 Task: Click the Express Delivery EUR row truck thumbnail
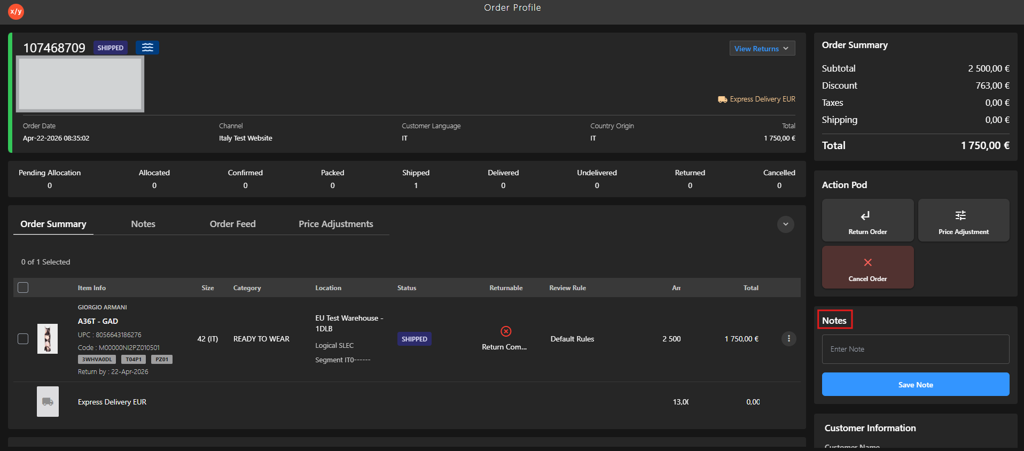[x=48, y=402]
